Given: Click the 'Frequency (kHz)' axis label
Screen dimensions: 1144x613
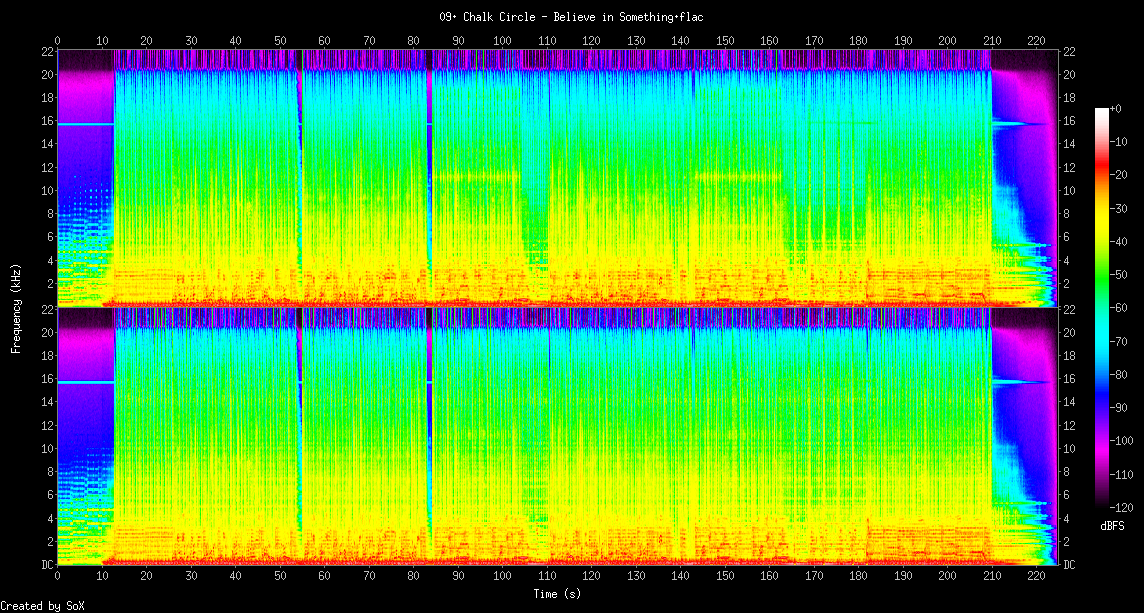Looking at the screenshot, I should (17, 307).
